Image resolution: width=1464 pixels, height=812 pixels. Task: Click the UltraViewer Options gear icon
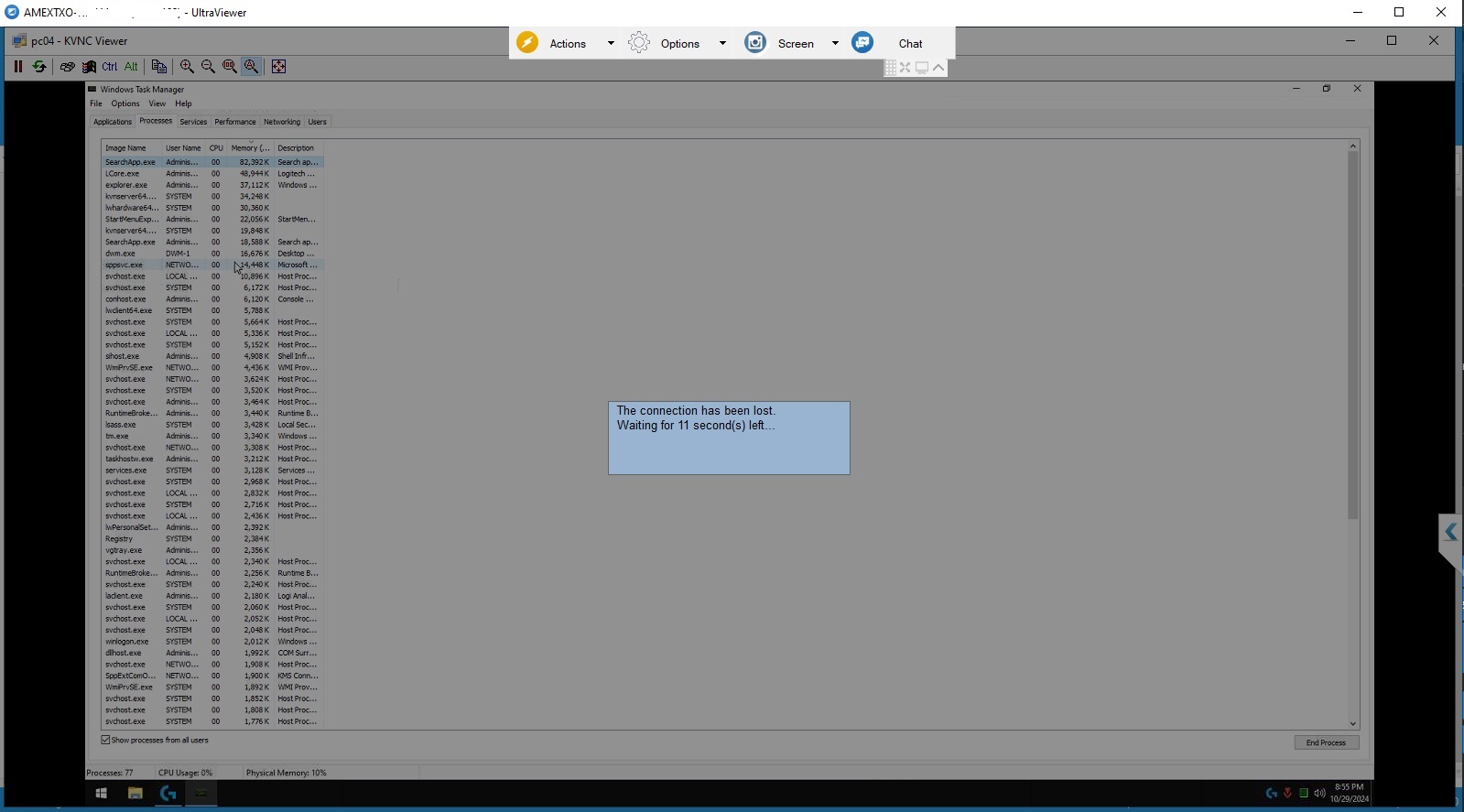639,43
